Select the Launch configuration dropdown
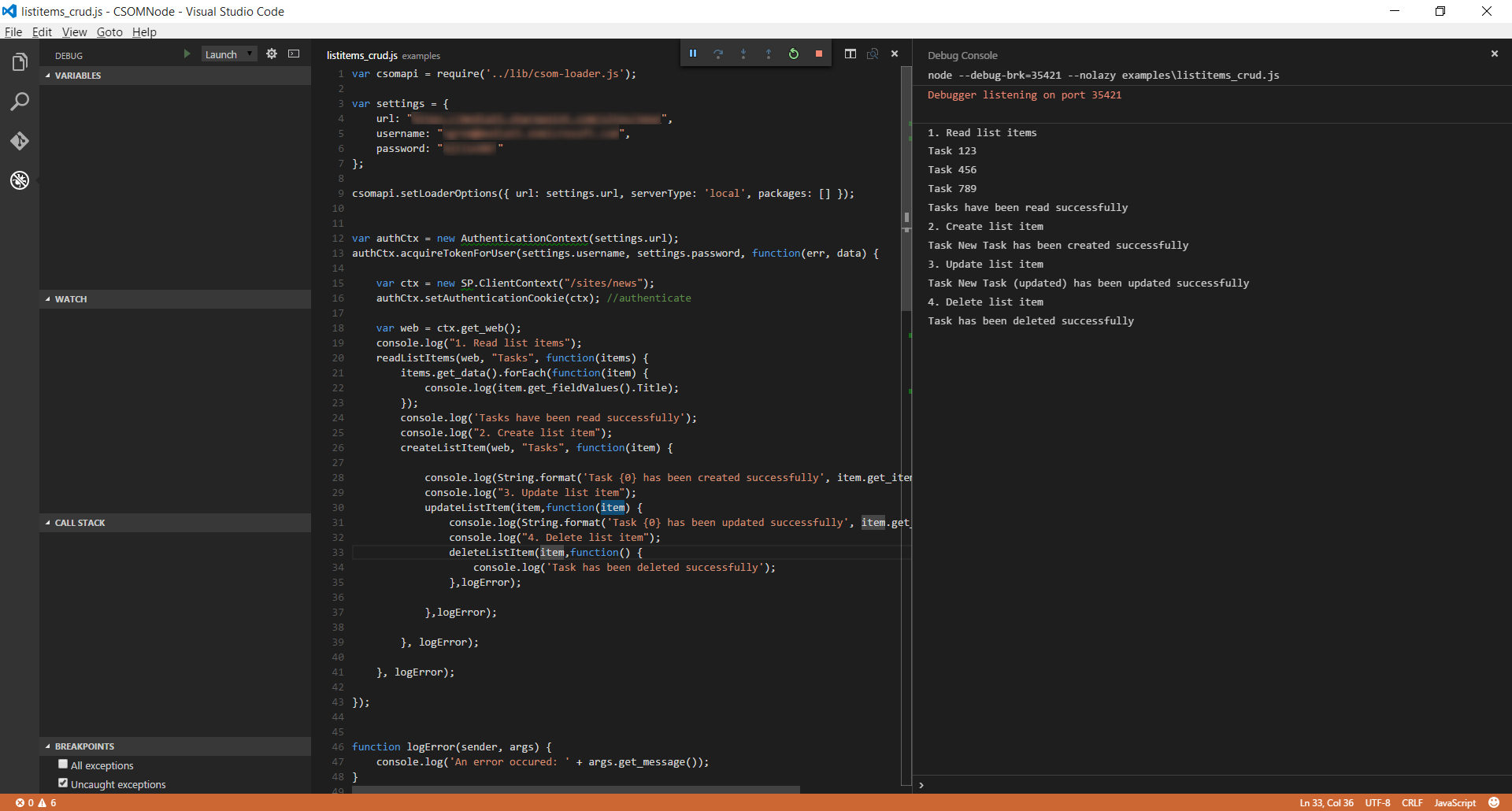The image size is (1512, 811). (229, 54)
